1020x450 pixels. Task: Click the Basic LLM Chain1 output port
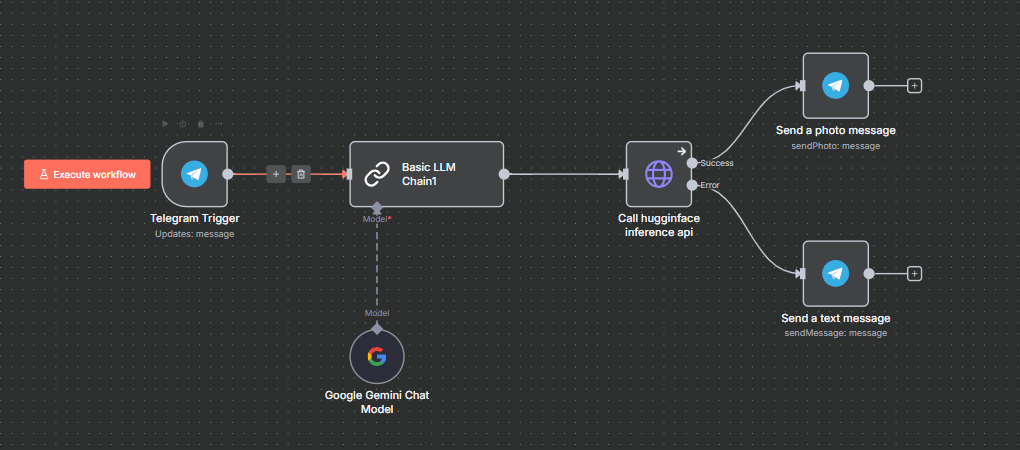504,174
